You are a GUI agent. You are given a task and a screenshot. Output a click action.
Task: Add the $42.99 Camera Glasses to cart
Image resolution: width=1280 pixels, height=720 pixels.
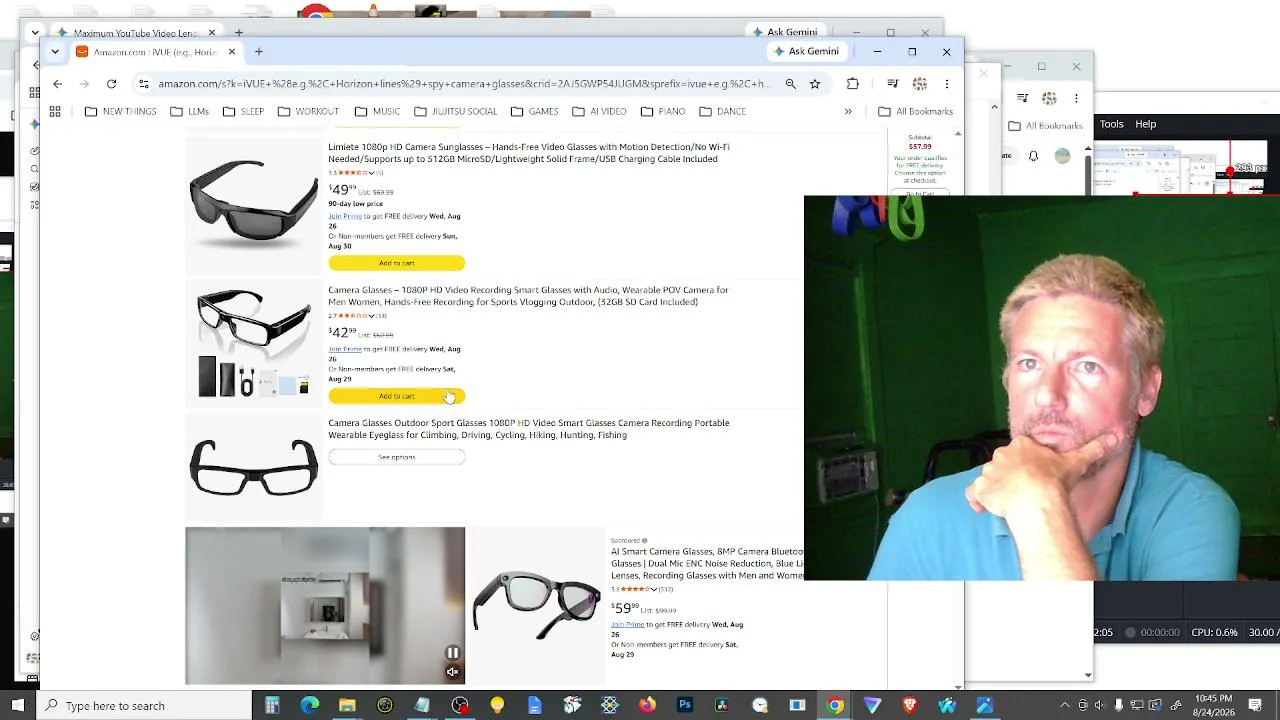396,396
